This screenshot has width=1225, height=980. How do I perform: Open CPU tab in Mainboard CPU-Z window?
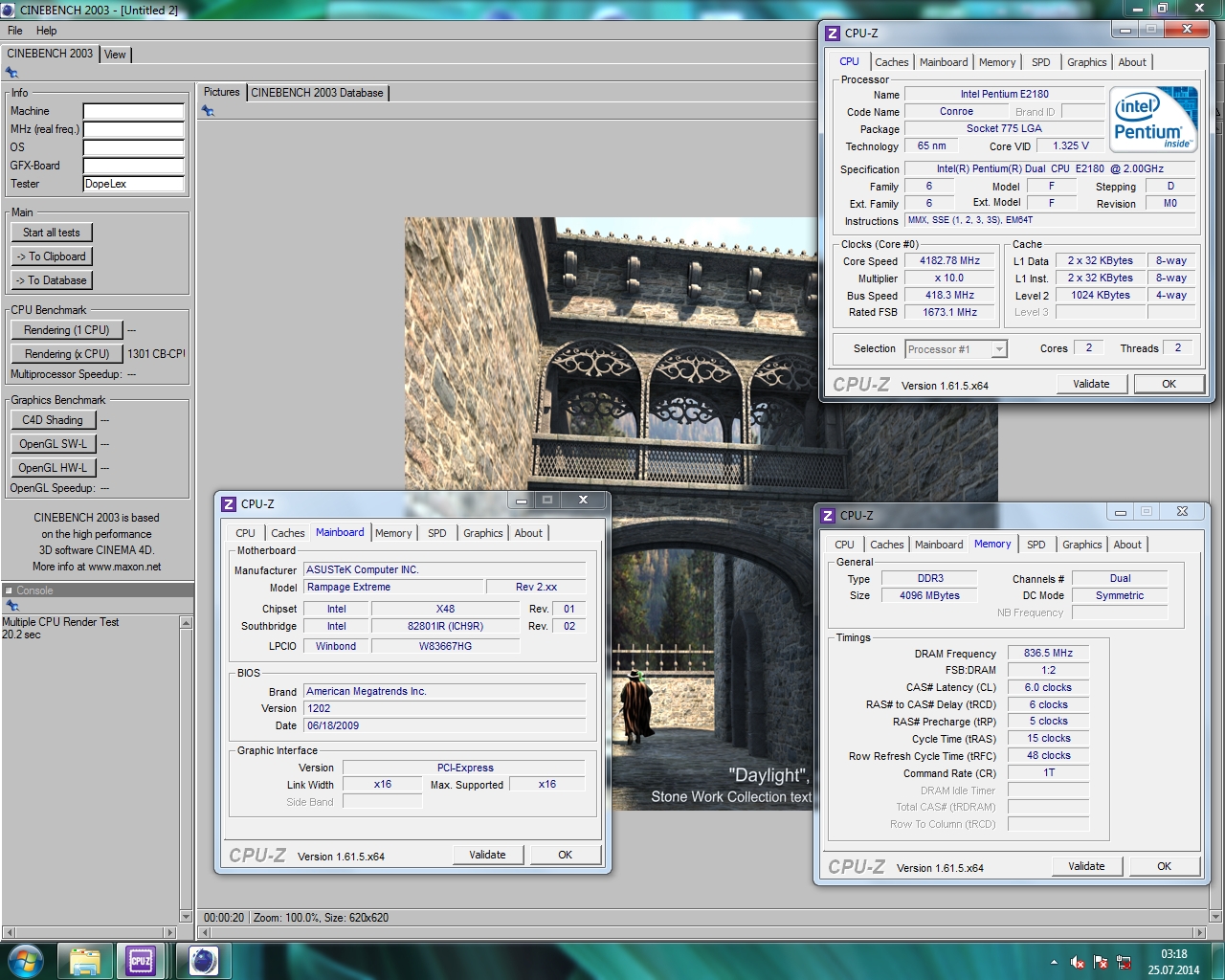pos(245,533)
